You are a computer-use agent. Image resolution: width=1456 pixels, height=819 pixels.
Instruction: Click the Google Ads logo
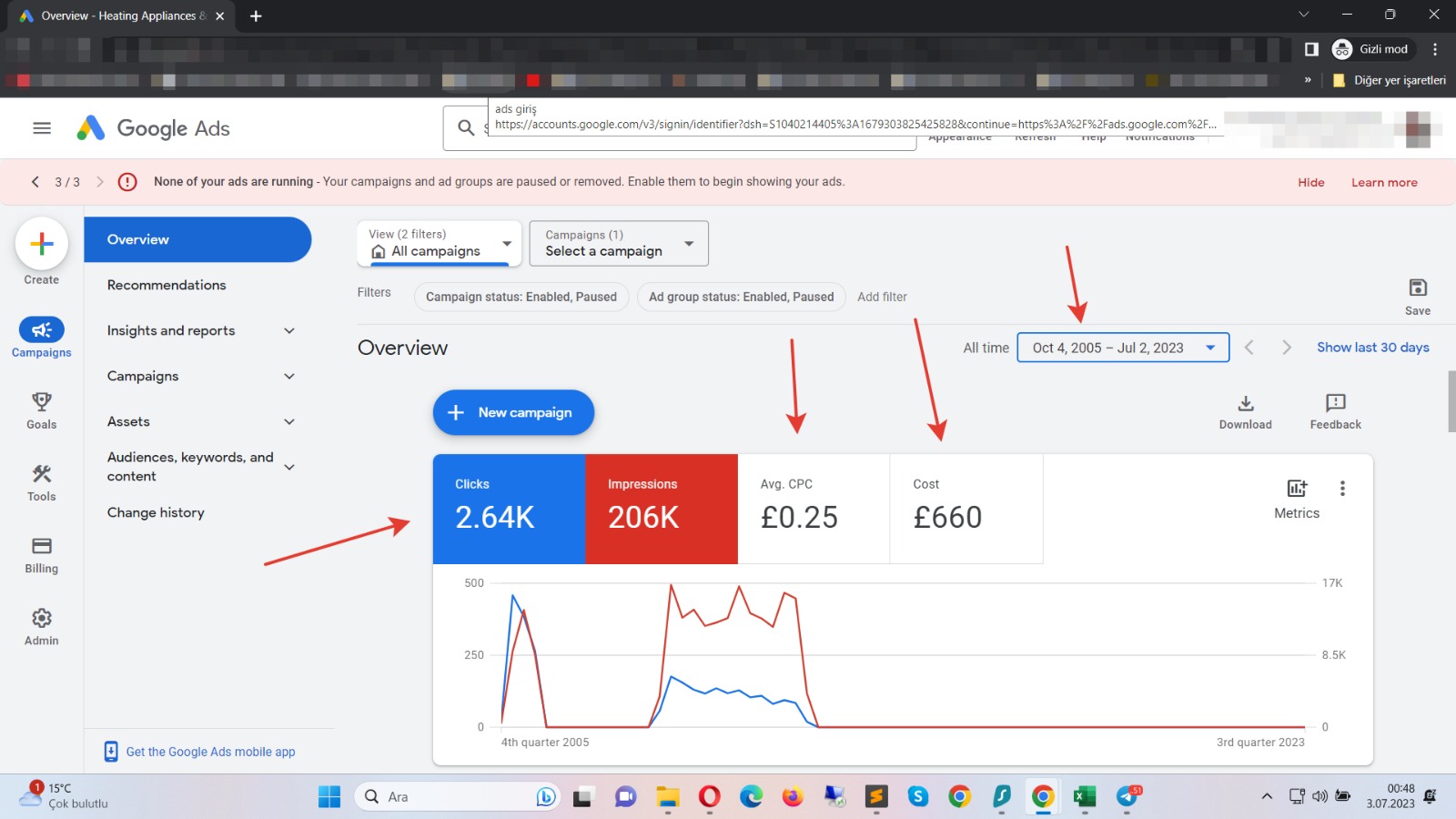[153, 128]
